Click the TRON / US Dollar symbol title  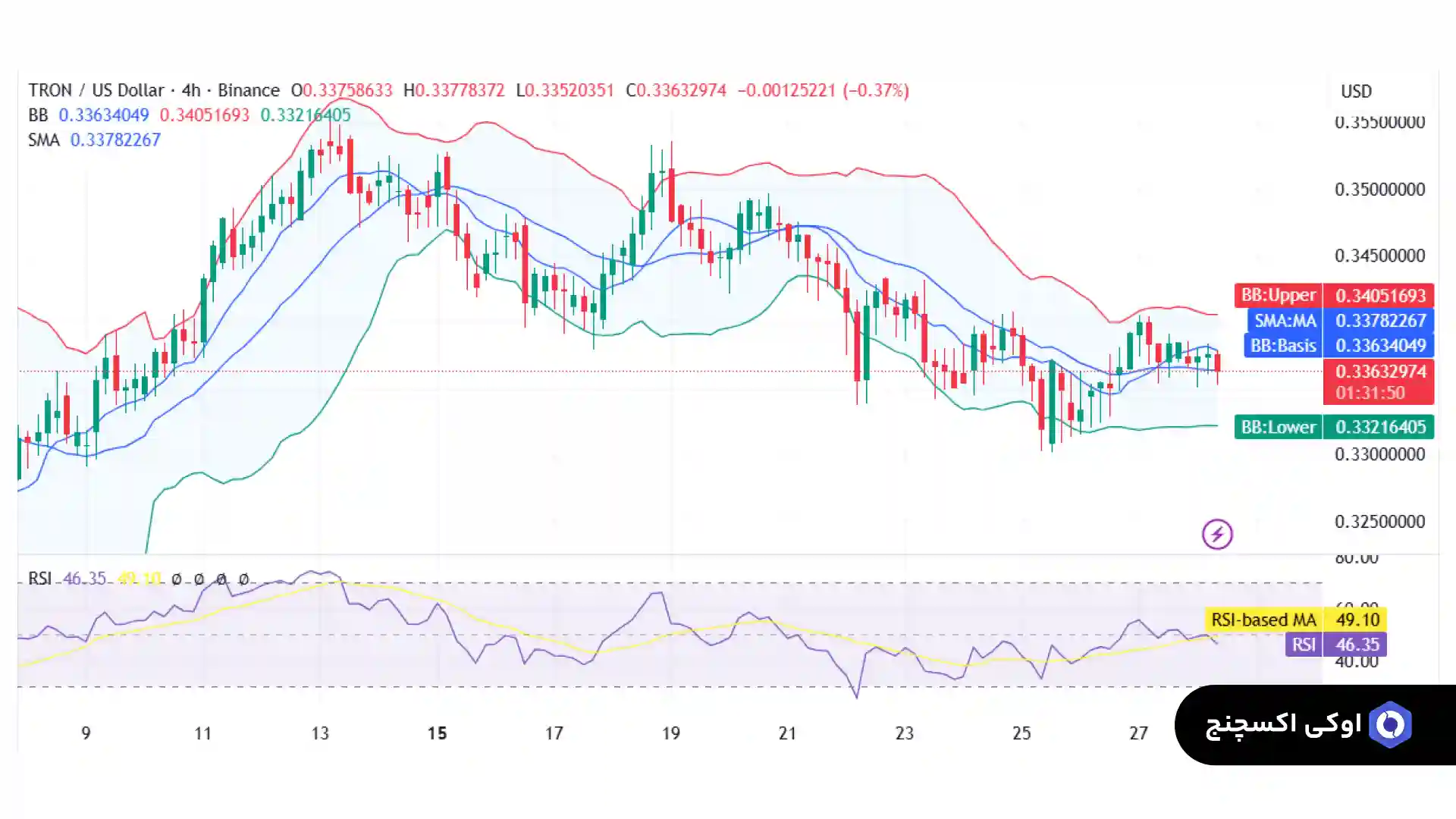tap(96, 90)
